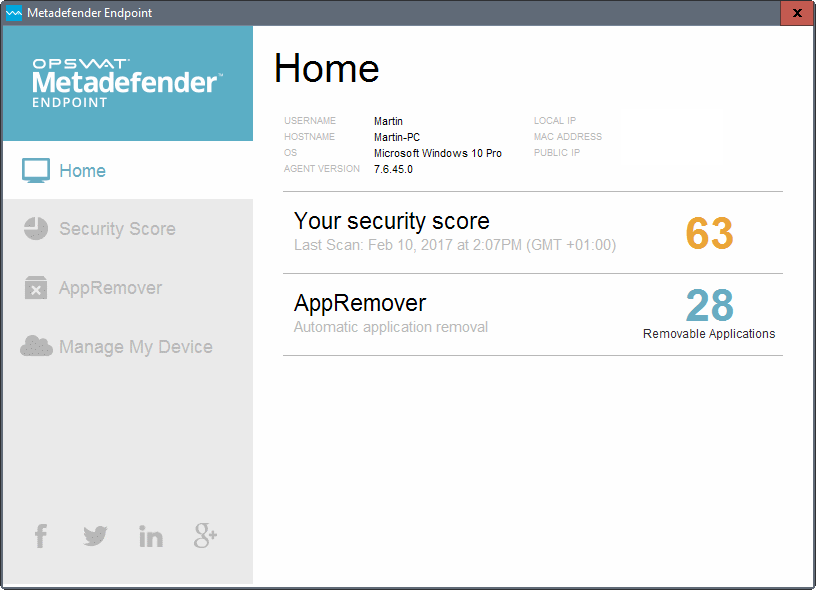Open Manage My Device page

[128, 347]
